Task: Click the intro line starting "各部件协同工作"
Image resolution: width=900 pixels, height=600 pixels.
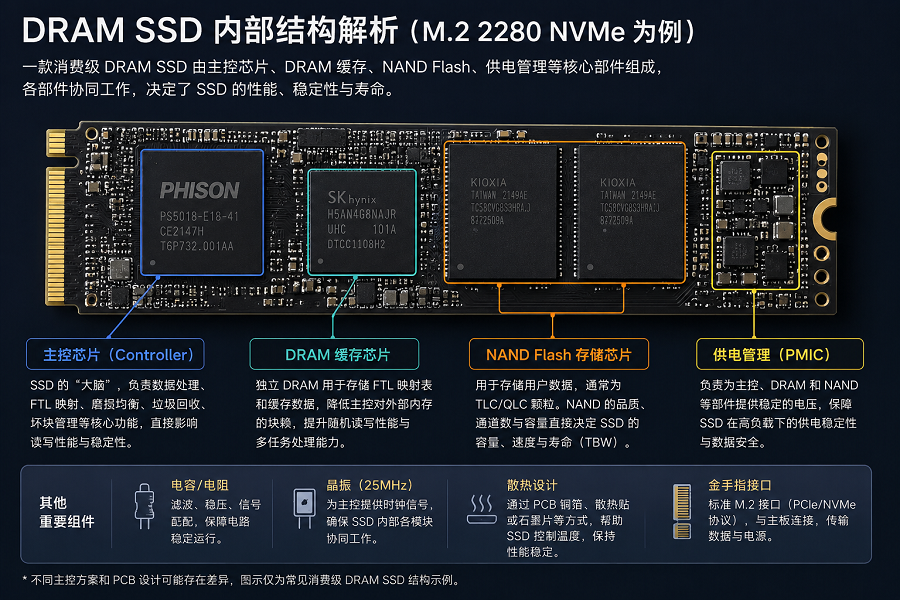Action: [x=209, y=90]
